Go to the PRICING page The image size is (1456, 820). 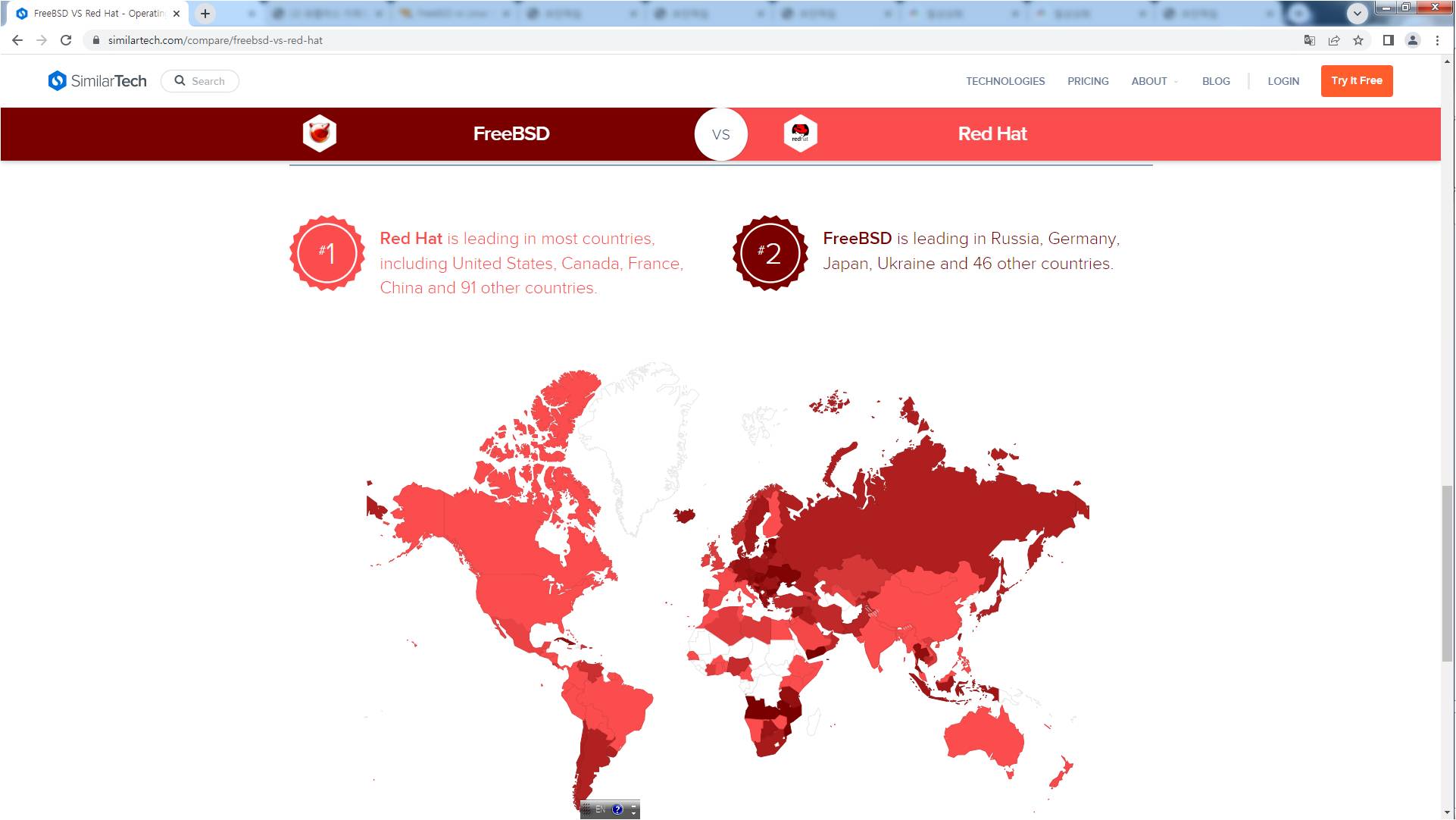[1088, 81]
